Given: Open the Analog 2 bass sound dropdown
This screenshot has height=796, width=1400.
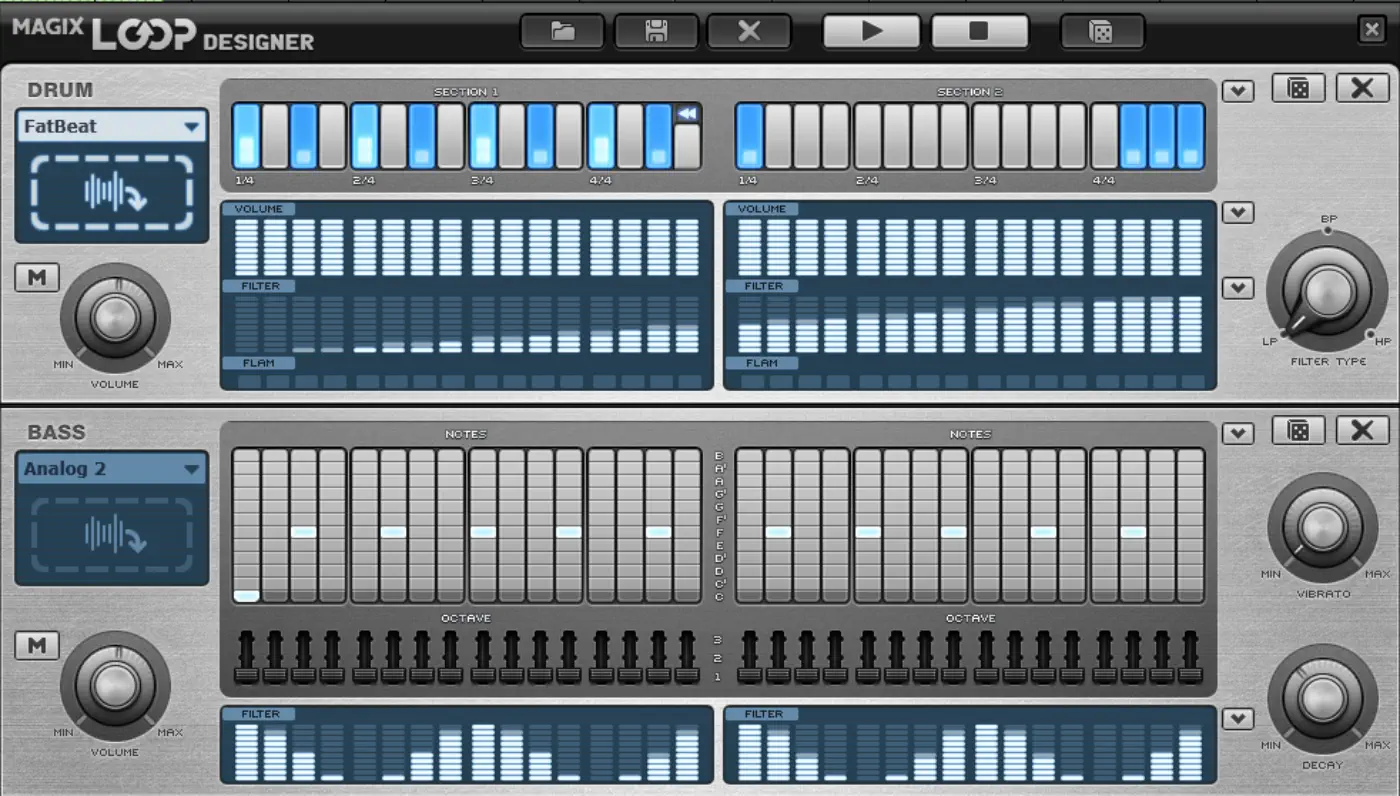Looking at the screenshot, I should (191, 469).
